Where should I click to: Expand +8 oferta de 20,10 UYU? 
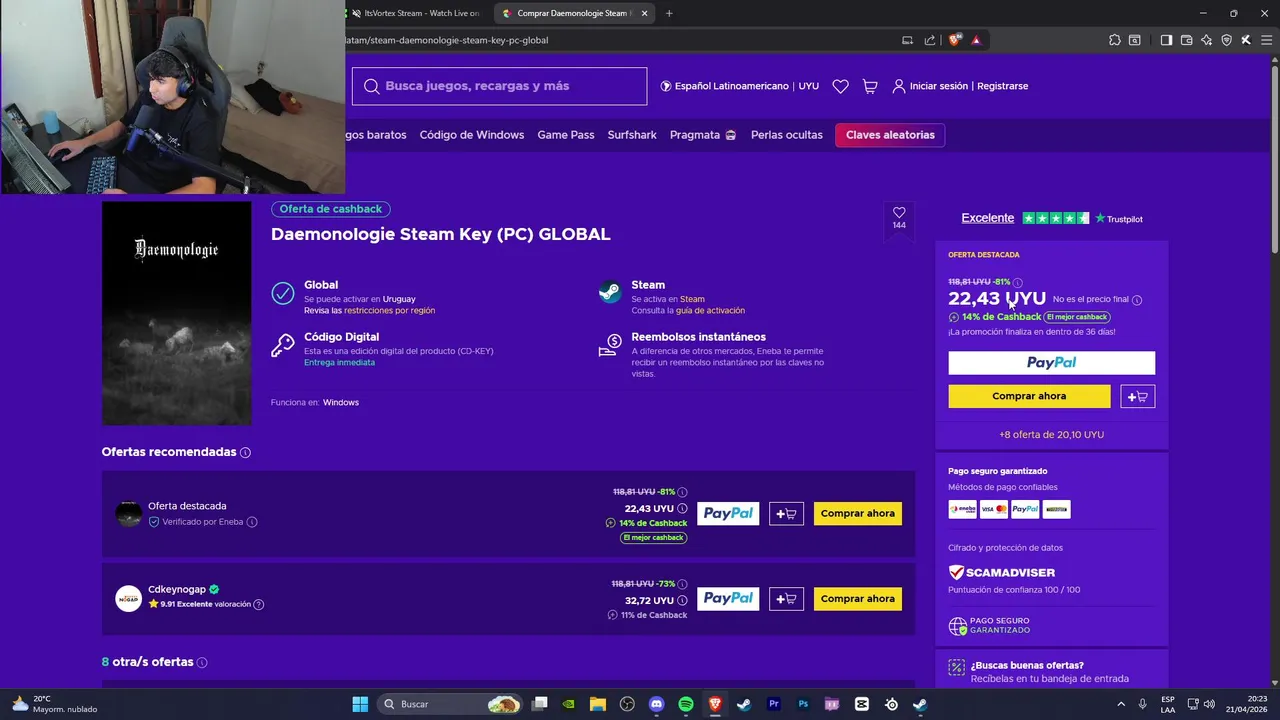pyautogui.click(x=1051, y=435)
